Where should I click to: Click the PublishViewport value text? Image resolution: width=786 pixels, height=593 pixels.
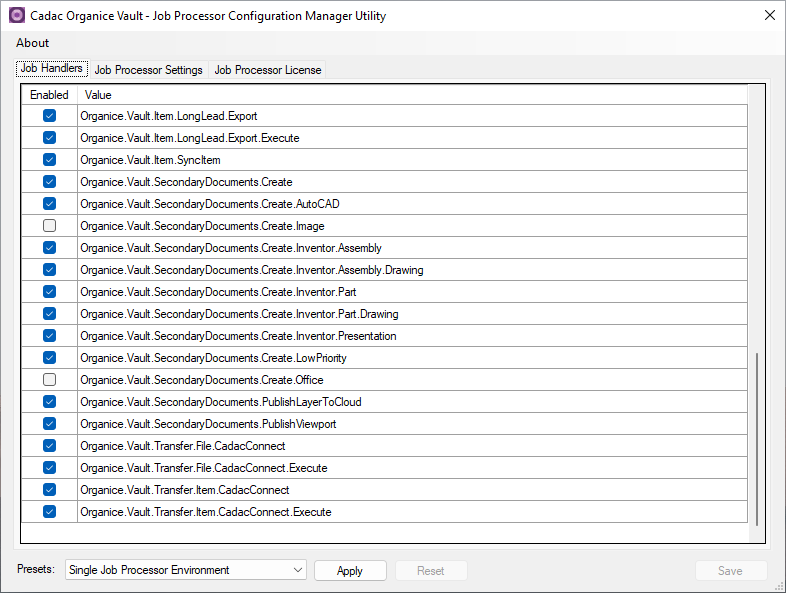coord(208,425)
